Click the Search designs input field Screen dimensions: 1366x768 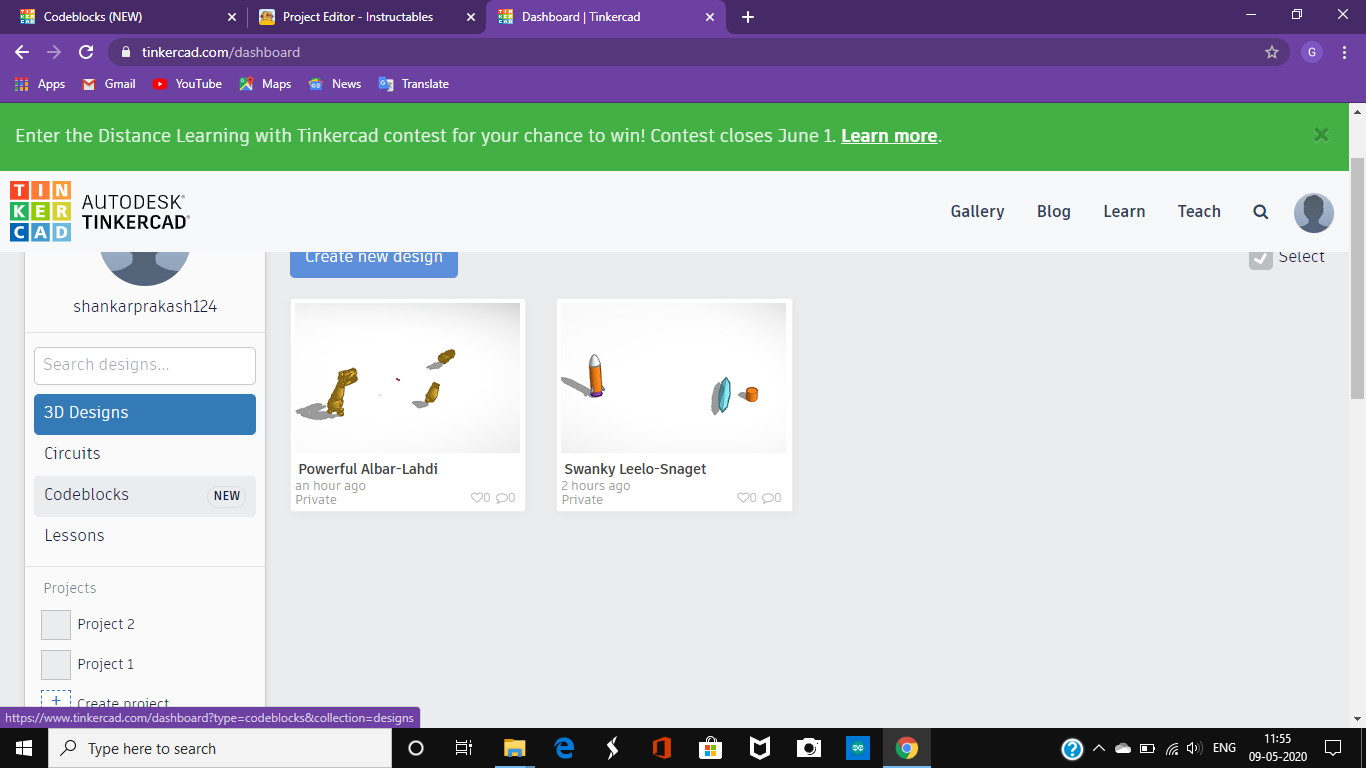pyautogui.click(x=144, y=365)
